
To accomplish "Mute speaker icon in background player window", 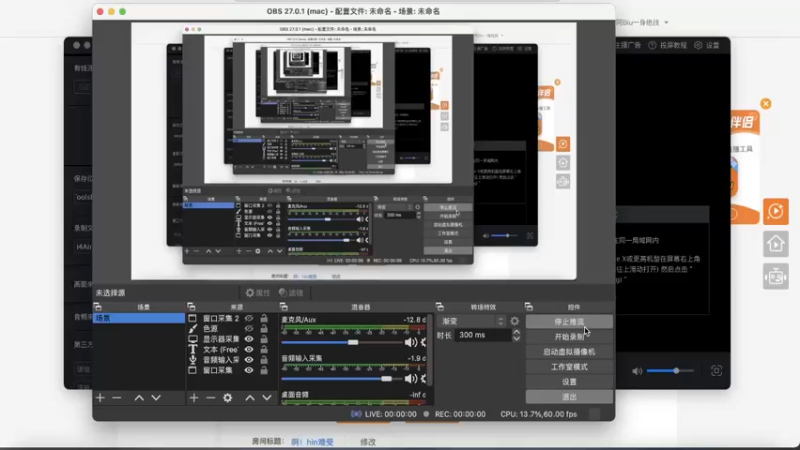I will click(637, 371).
